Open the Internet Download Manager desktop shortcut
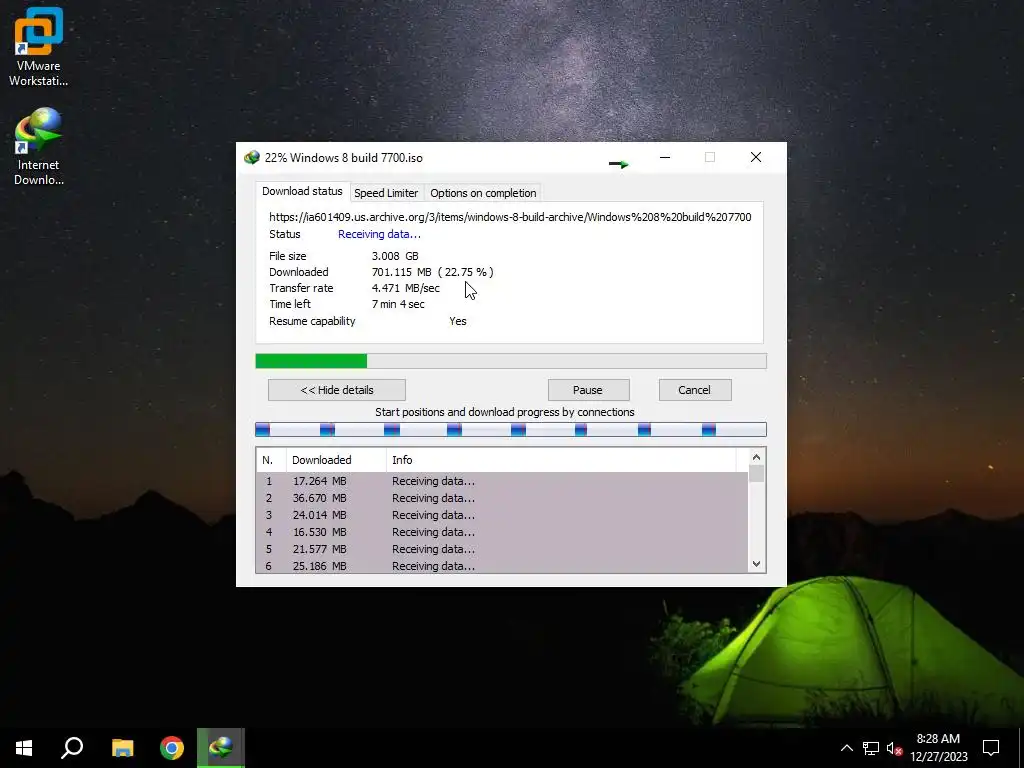1024x768 pixels. [x=39, y=146]
